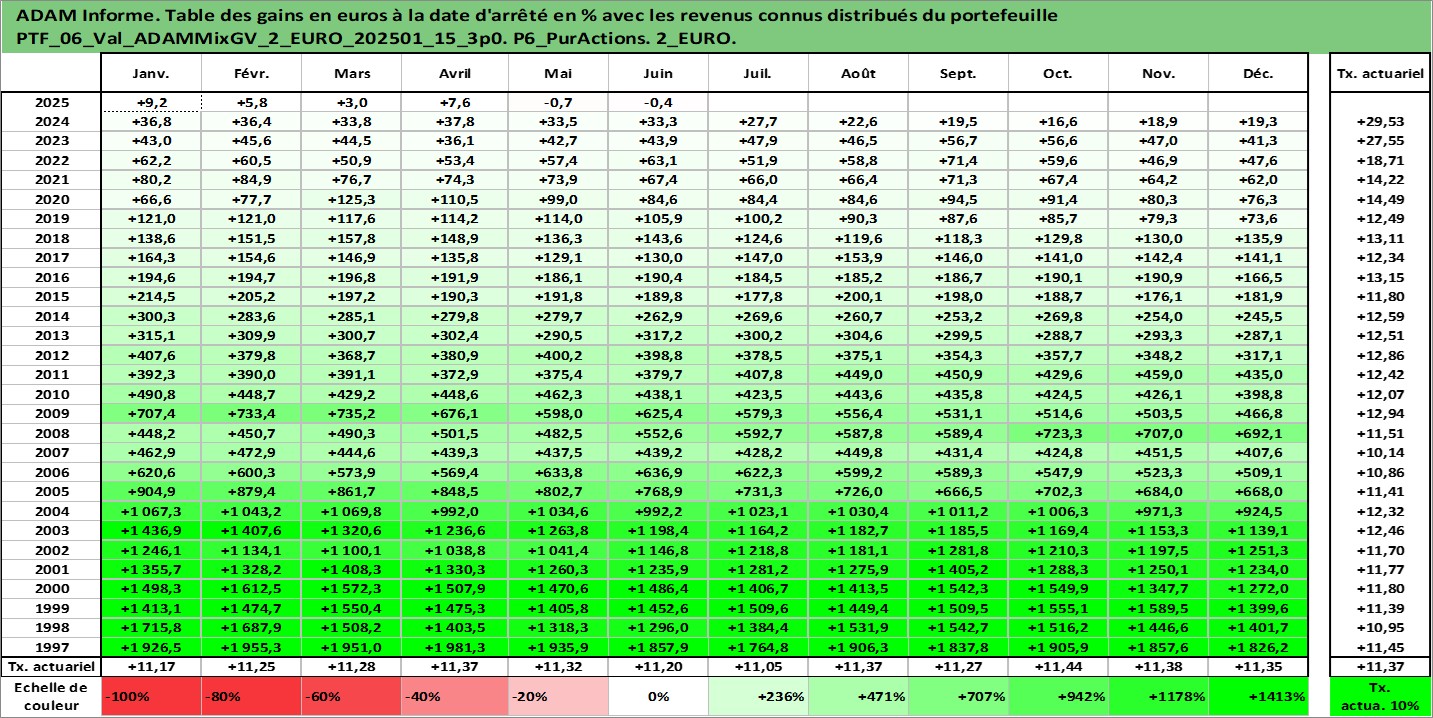Image resolution: width=1433 pixels, height=718 pixels.
Task: Select the +633,8 cell for Mai 2006
Action: click(x=558, y=472)
